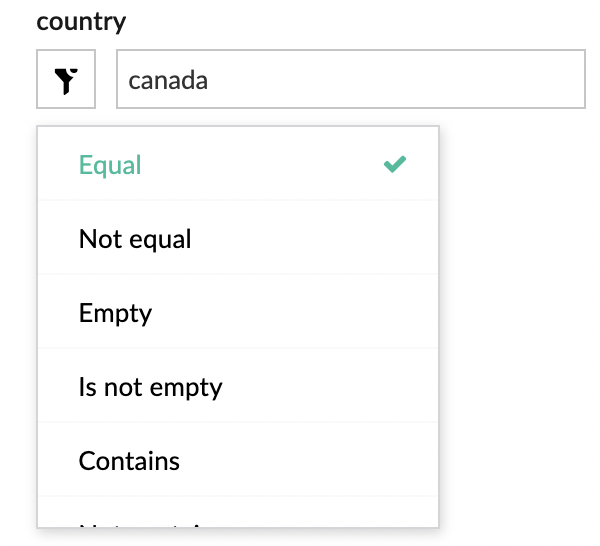
Task: Filter country by 'Empty' values
Action: coord(115,313)
